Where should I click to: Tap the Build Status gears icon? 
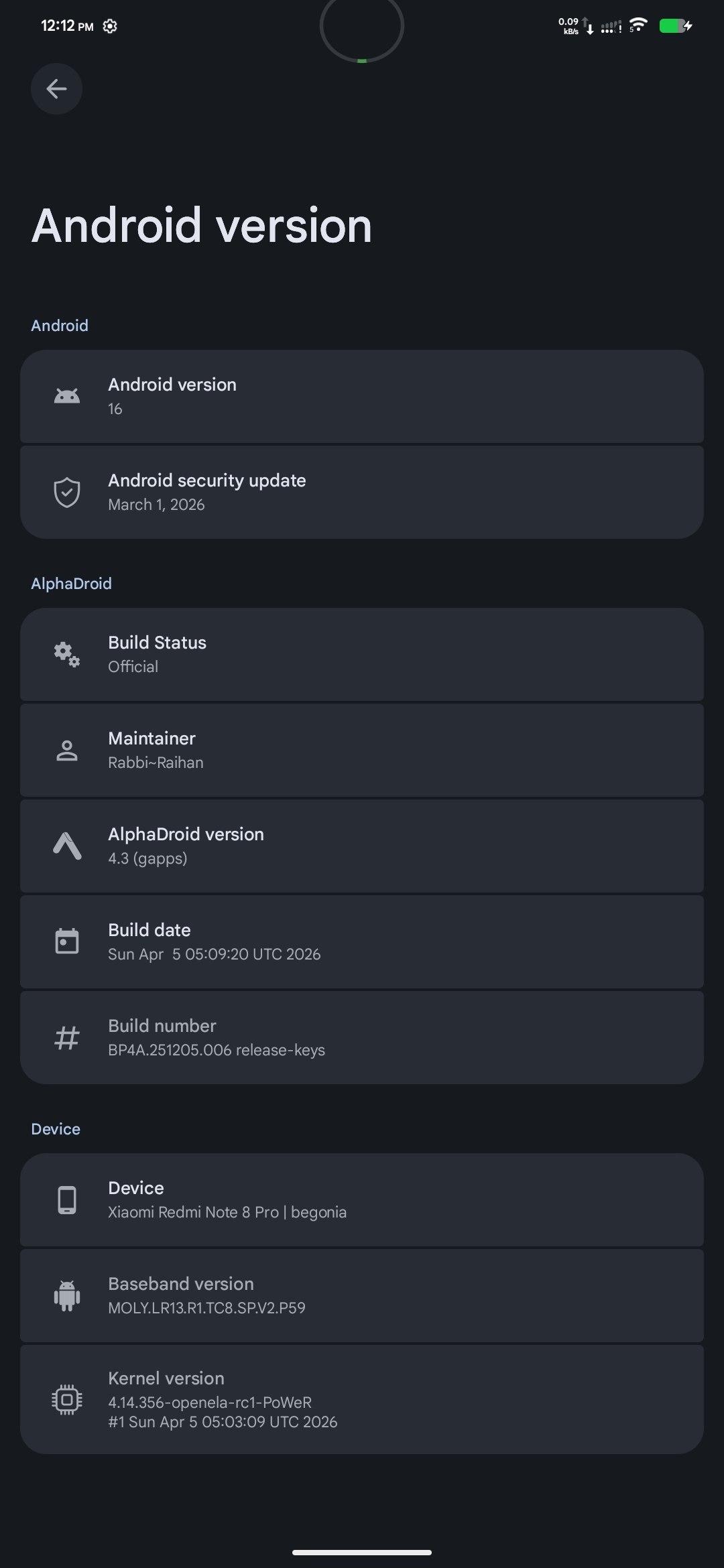[x=67, y=654]
